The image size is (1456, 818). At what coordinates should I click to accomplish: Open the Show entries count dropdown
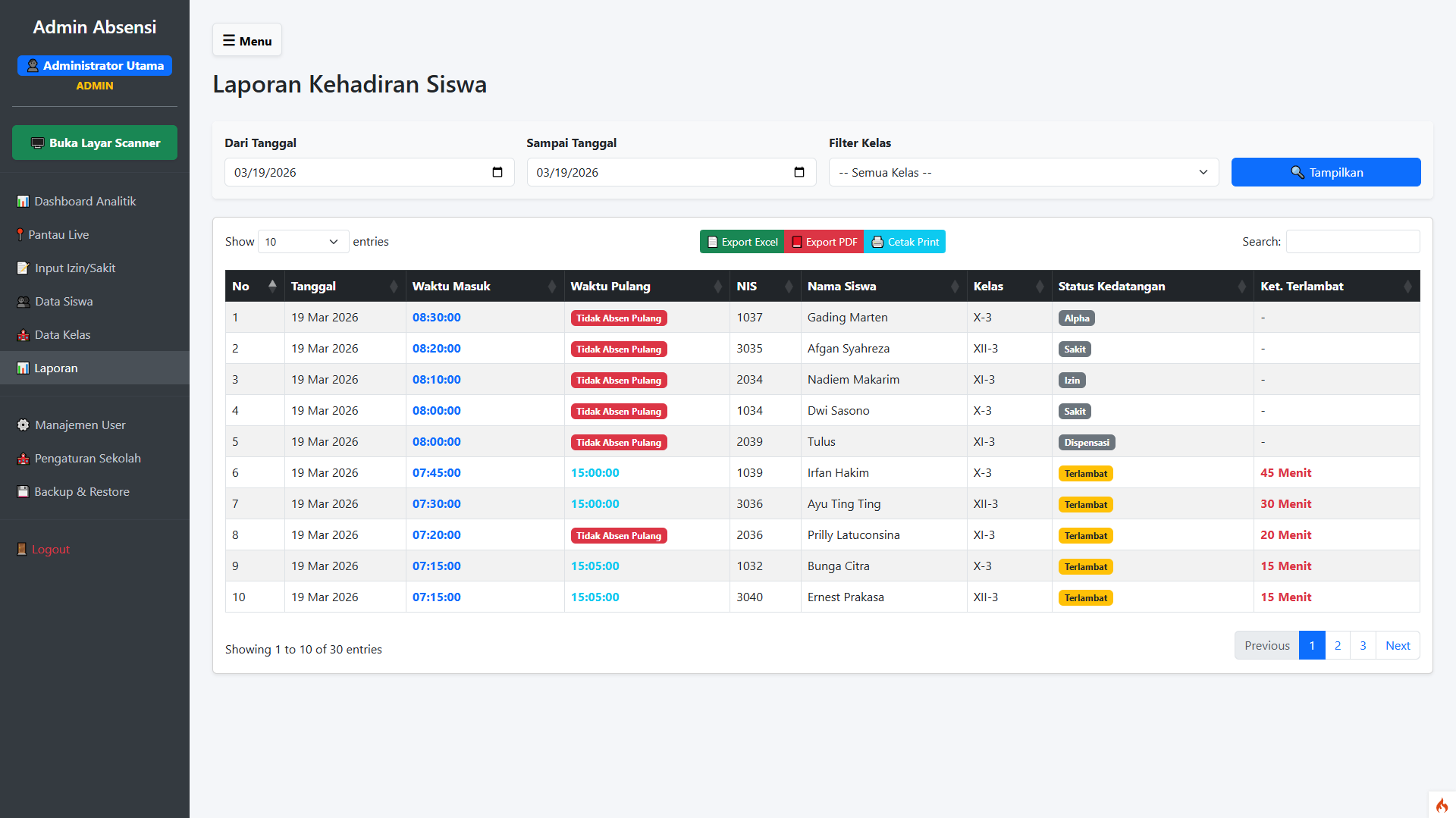[x=303, y=242]
